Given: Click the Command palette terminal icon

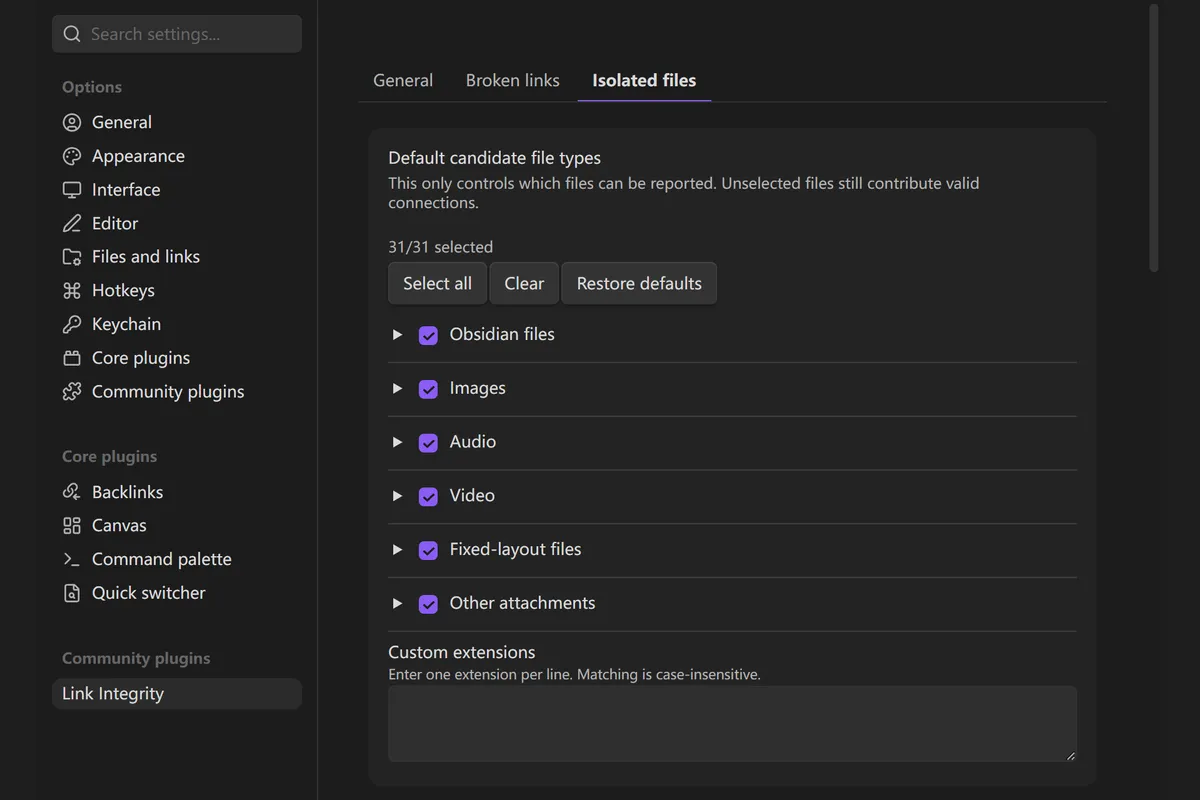Looking at the screenshot, I should pyautogui.click(x=72, y=559).
